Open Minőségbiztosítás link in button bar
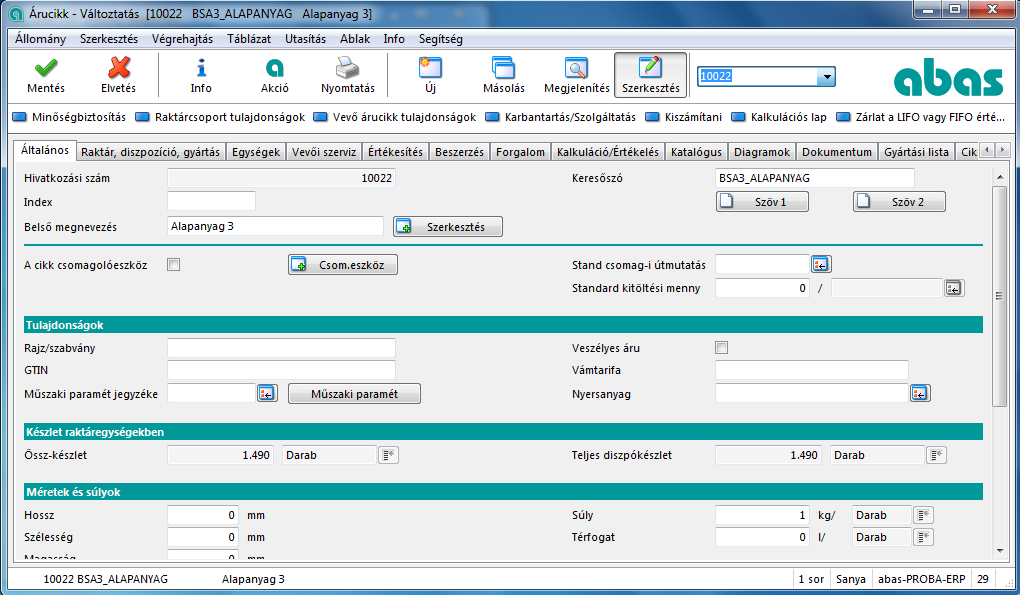This screenshot has width=1020, height=595. pyautogui.click(x=70, y=117)
